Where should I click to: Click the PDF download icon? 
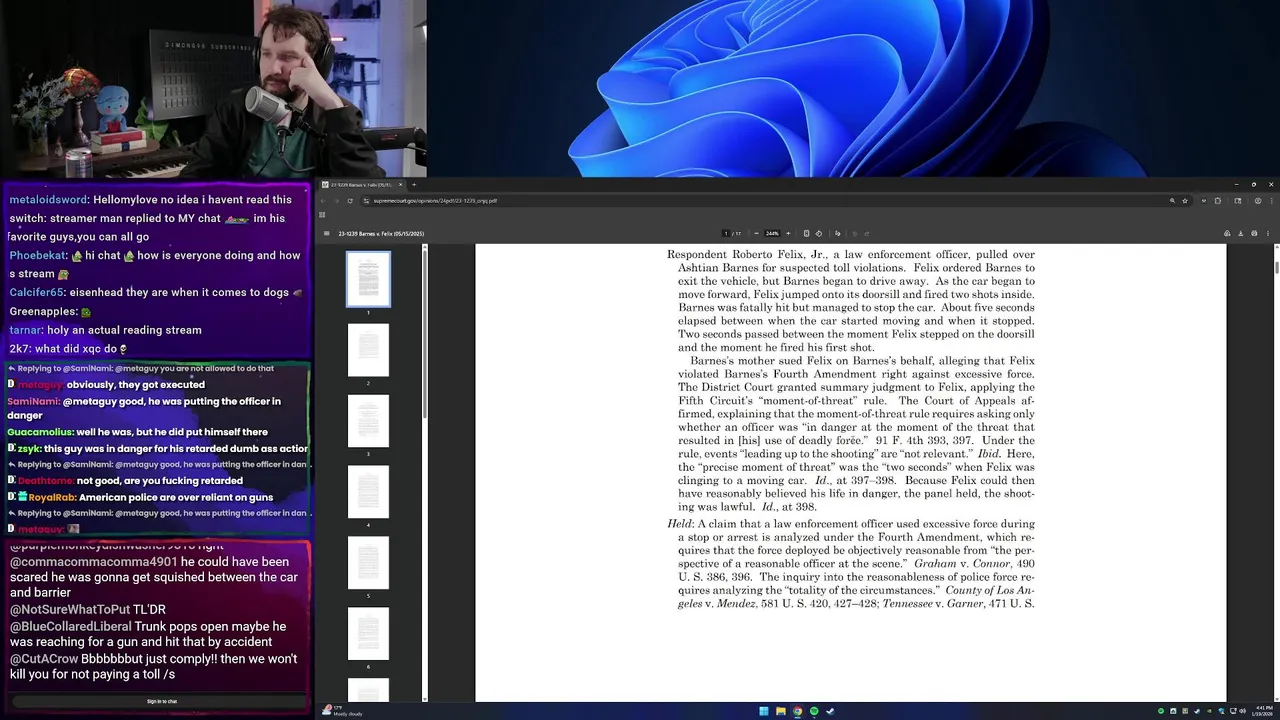tap(1240, 233)
